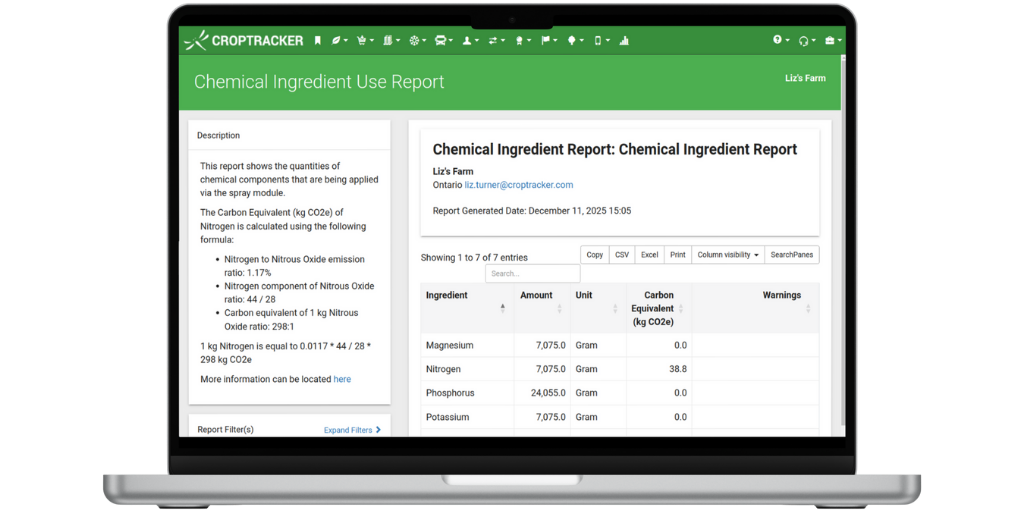This screenshot has height=512, width=1024.
Task: Expand the report filters panel
Action: point(352,430)
